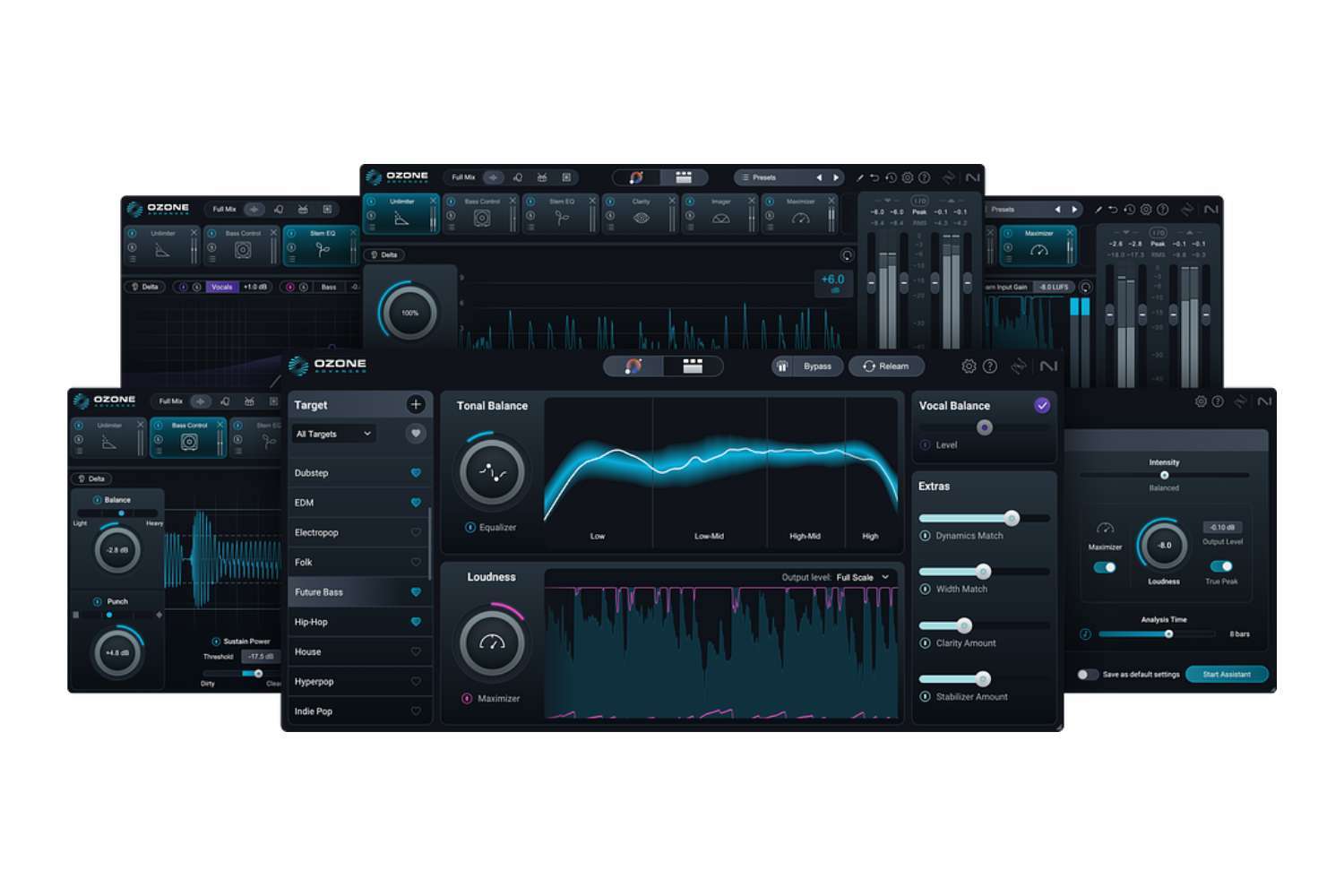Click the Start Assistant button

click(x=1227, y=674)
